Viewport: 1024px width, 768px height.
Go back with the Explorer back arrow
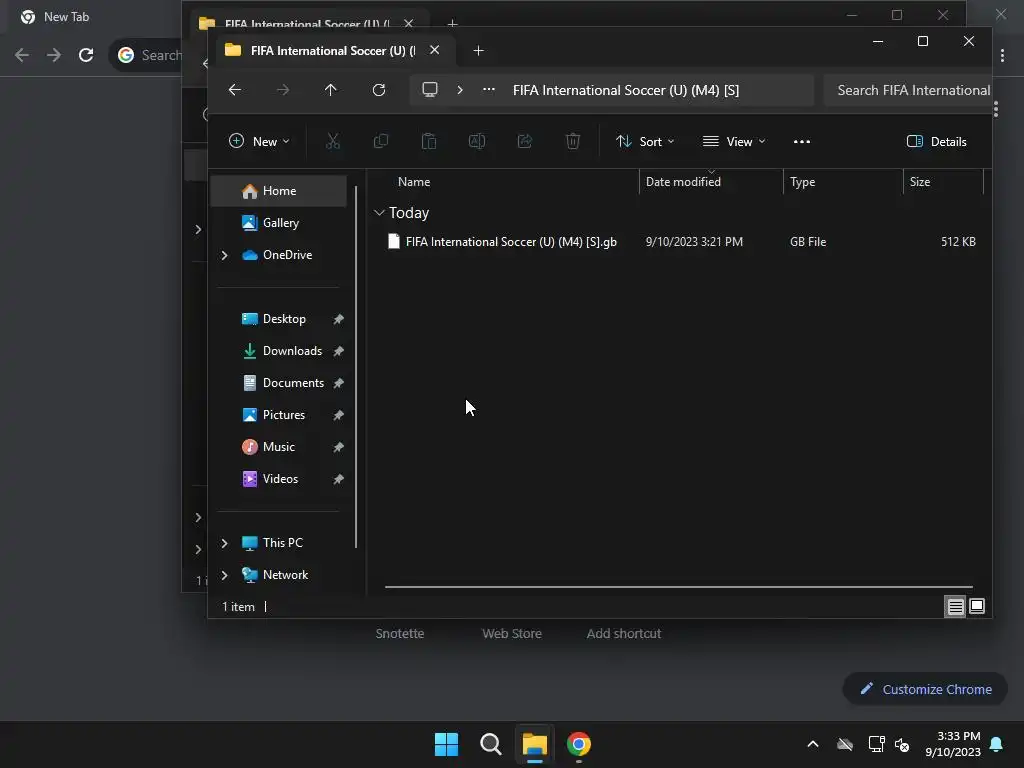pyautogui.click(x=235, y=90)
